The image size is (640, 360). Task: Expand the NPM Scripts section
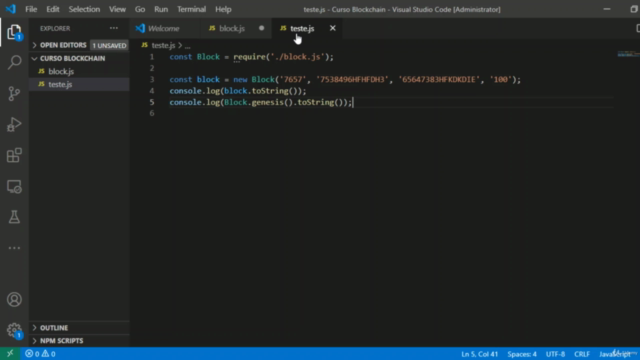click(61, 341)
